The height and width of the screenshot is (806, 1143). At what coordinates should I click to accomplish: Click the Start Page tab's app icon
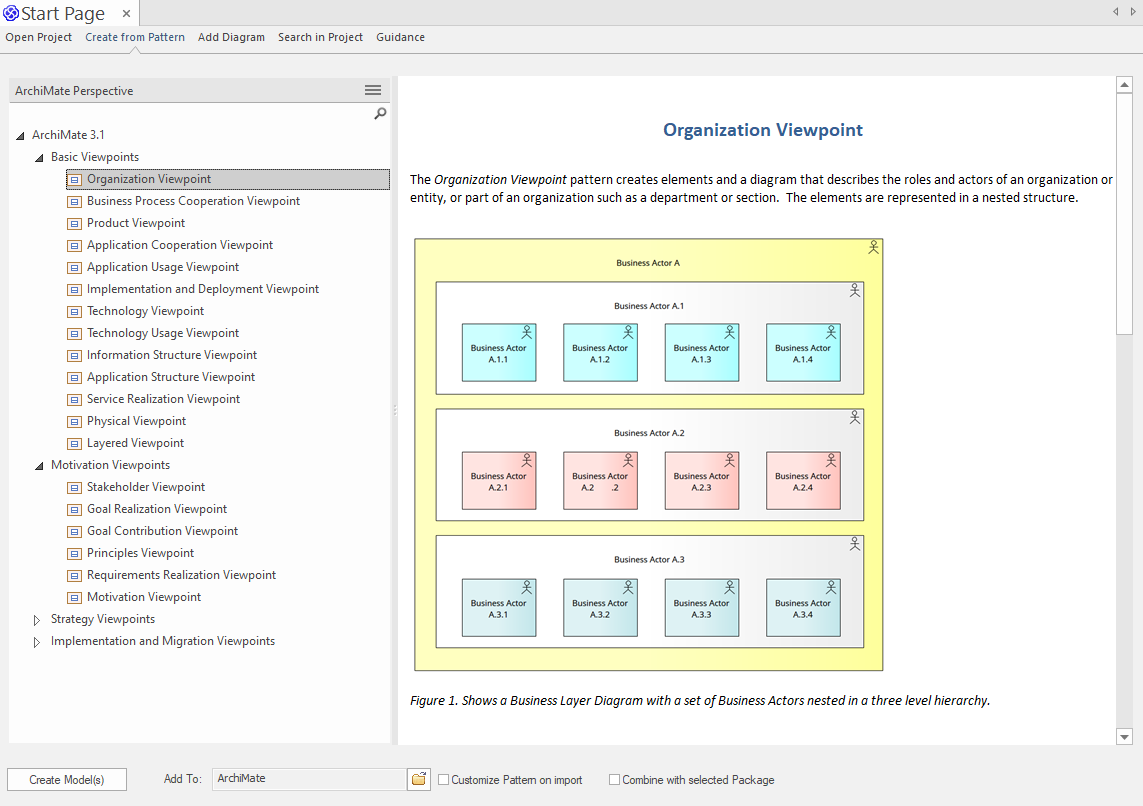(x=11, y=13)
